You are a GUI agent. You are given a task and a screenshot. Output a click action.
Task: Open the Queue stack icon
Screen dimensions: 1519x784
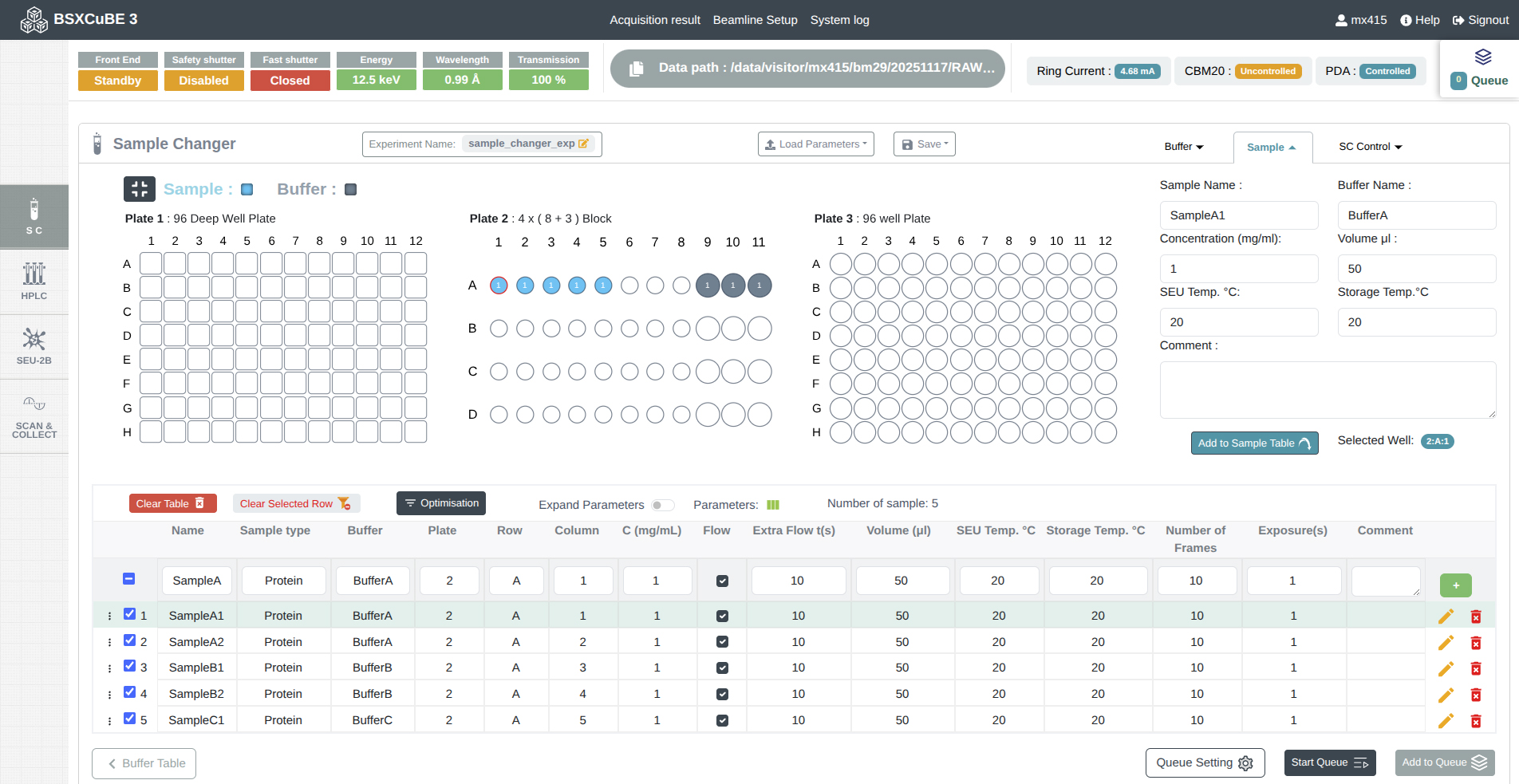(x=1482, y=57)
